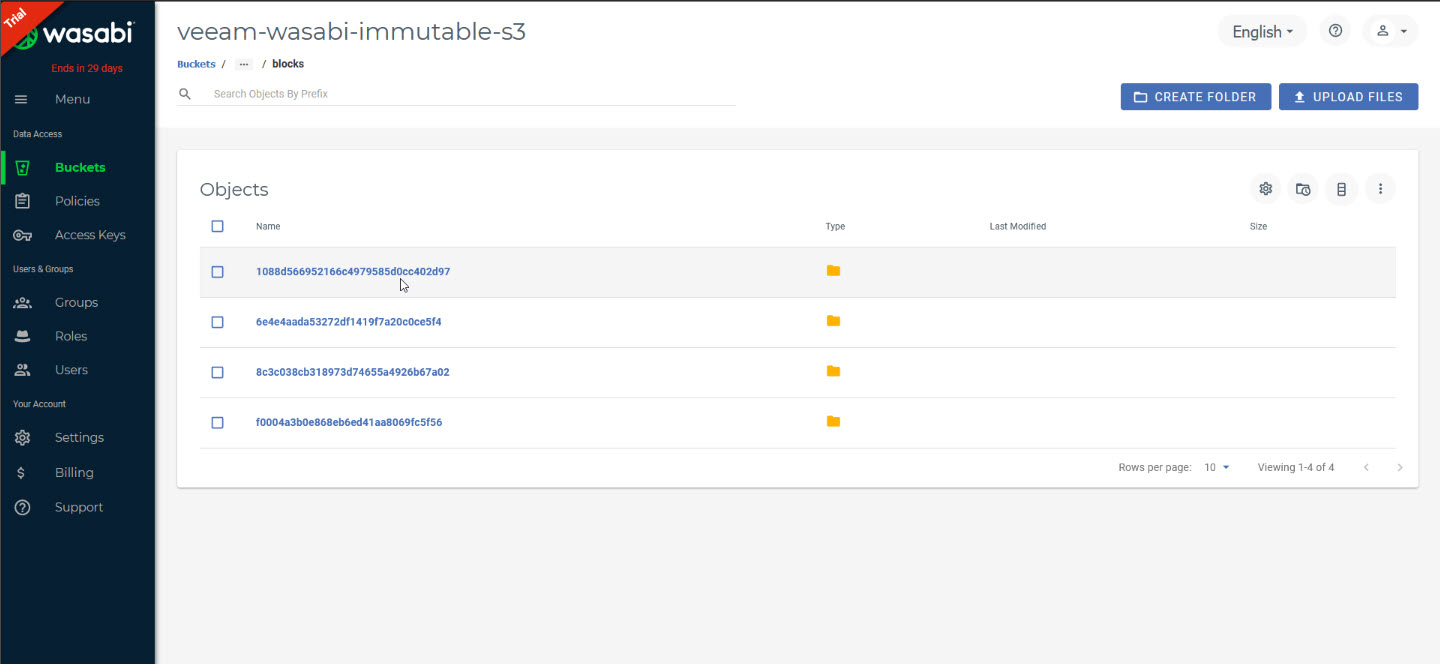
Task: Open Policies in the sidebar menu
Action: tap(77, 201)
